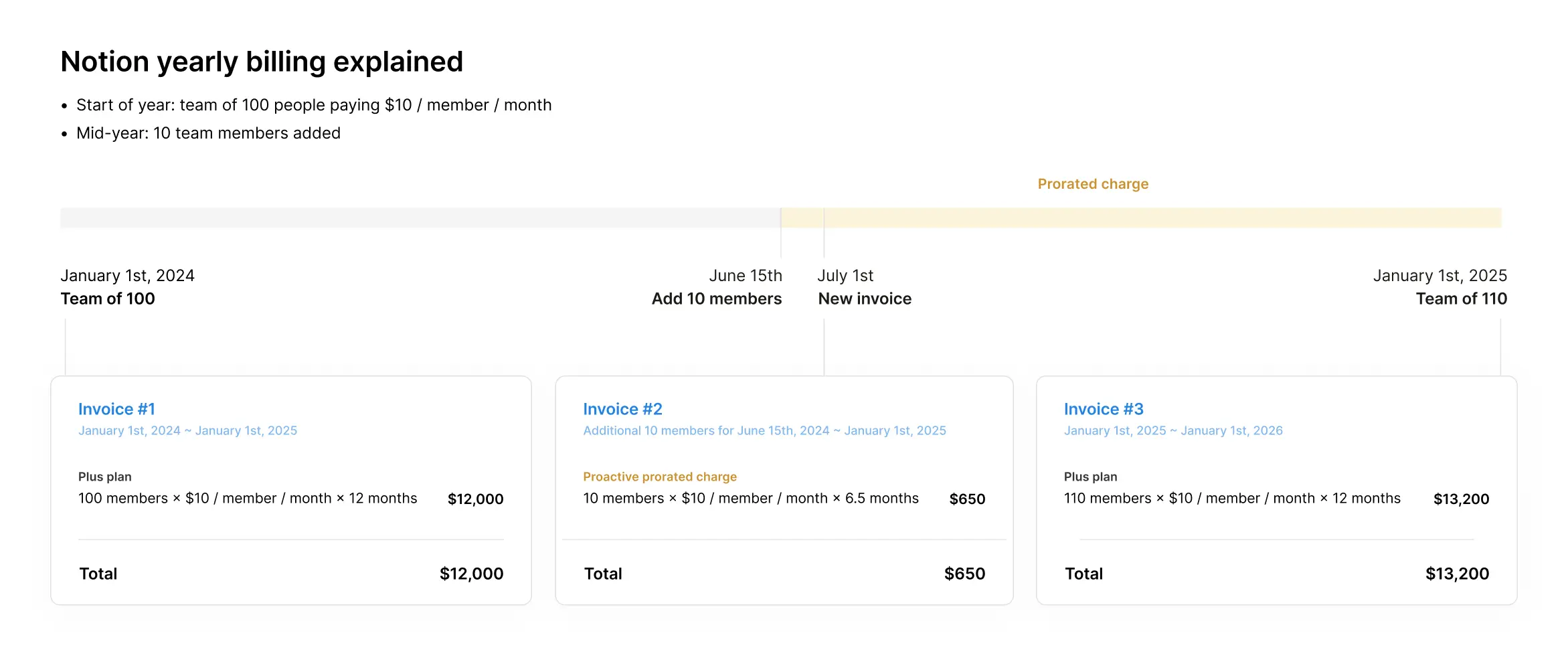Click the "January 1st, 2025" timeline end label
Screen dimensions: 1568x664
click(1440, 276)
